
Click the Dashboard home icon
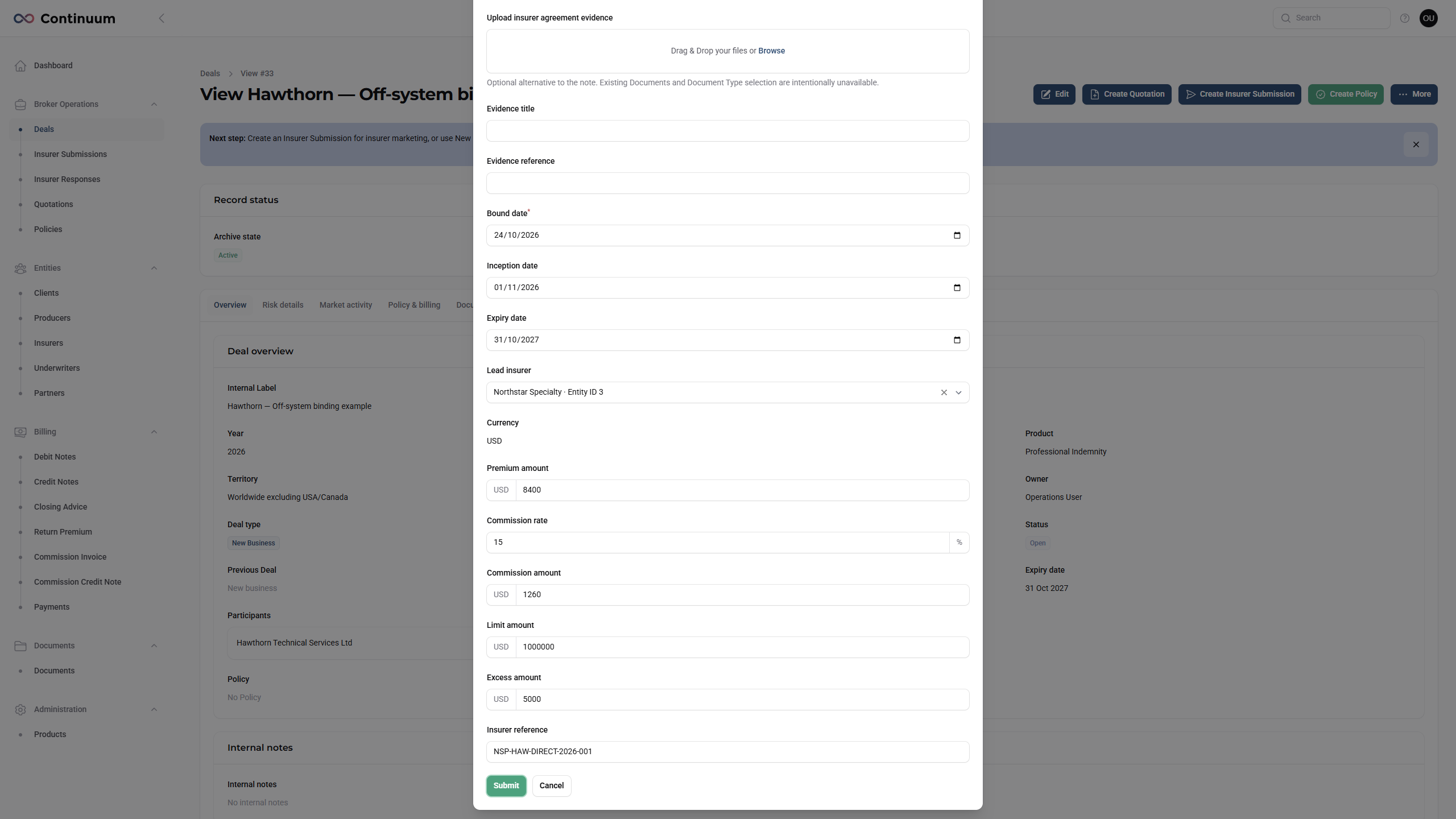(20, 66)
